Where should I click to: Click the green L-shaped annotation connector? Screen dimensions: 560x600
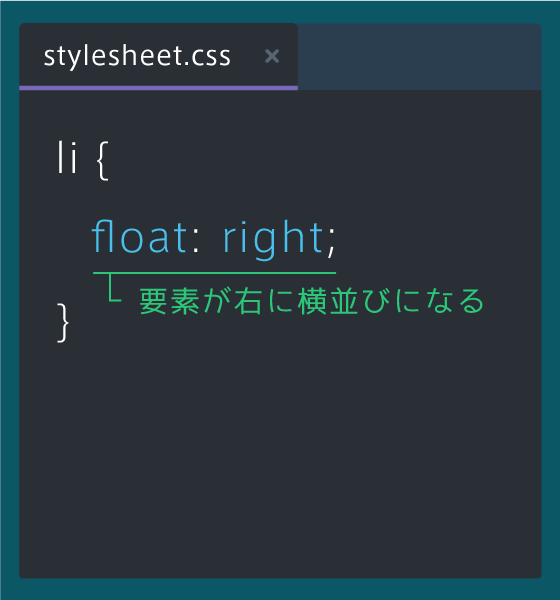click(114, 288)
